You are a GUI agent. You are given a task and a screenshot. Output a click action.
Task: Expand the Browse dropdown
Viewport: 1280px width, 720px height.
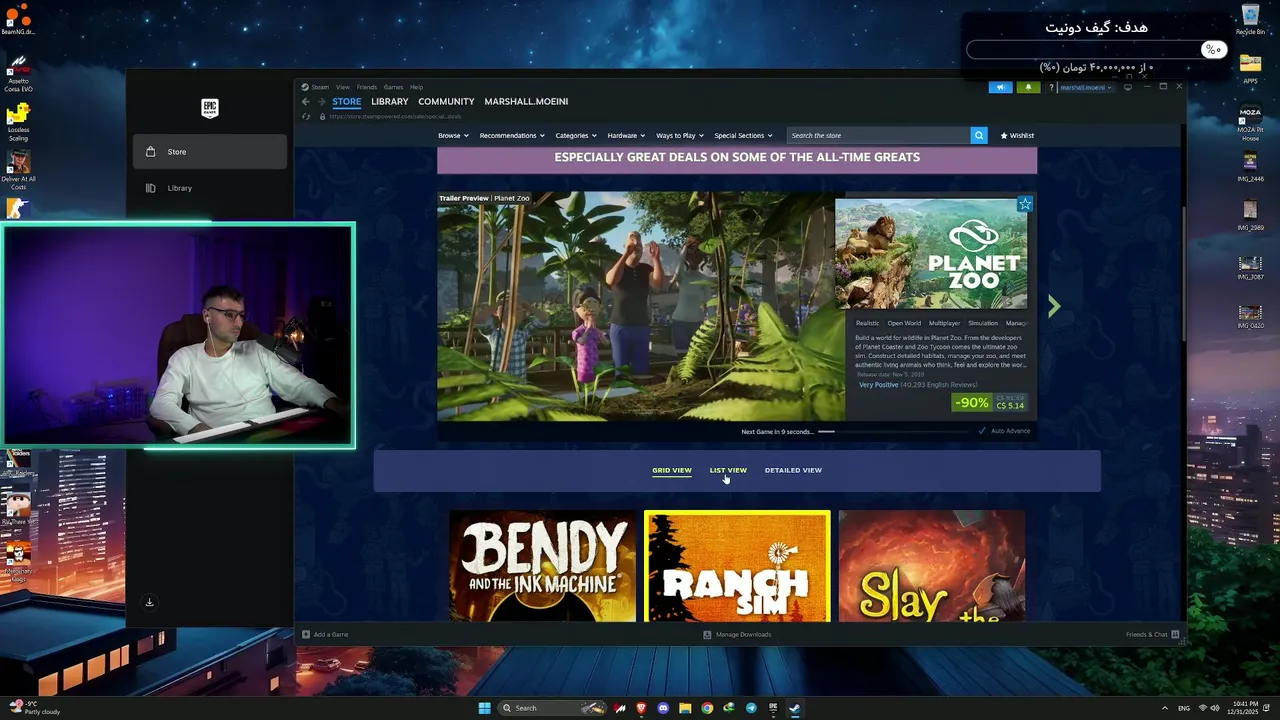[x=453, y=135]
